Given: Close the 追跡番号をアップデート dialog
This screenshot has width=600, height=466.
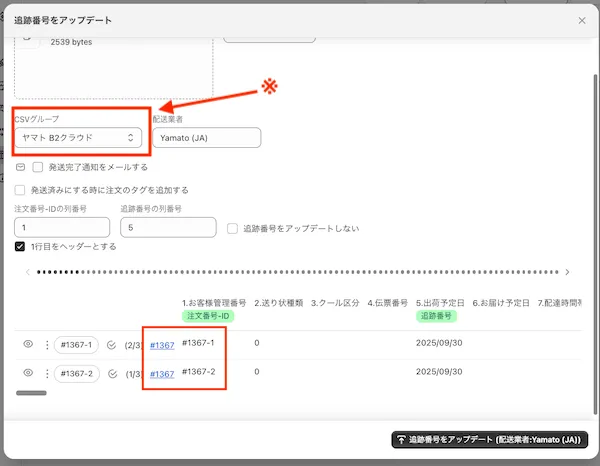Looking at the screenshot, I should coord(582,20).
